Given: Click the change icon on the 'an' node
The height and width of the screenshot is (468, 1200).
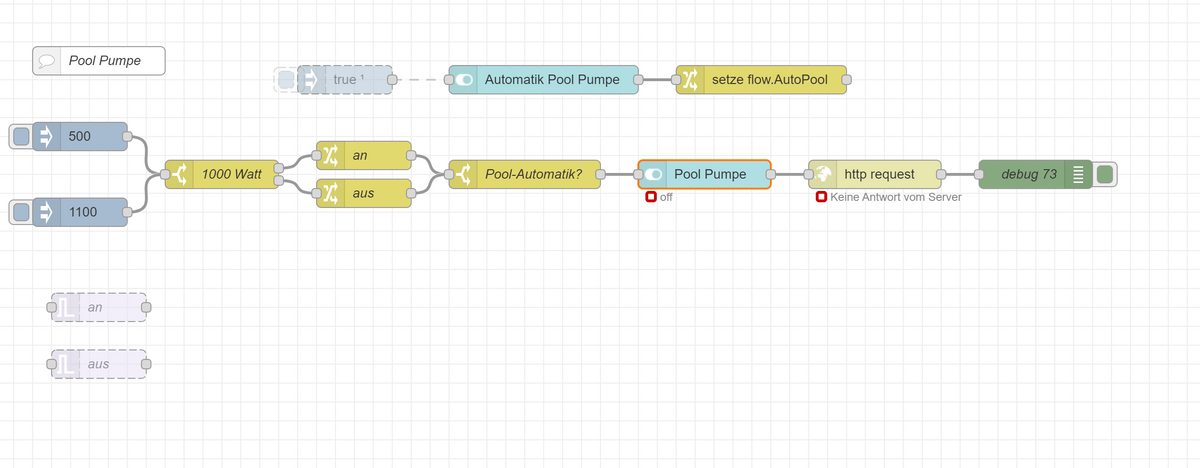Looking at the screenshot, I should (330, 156).
